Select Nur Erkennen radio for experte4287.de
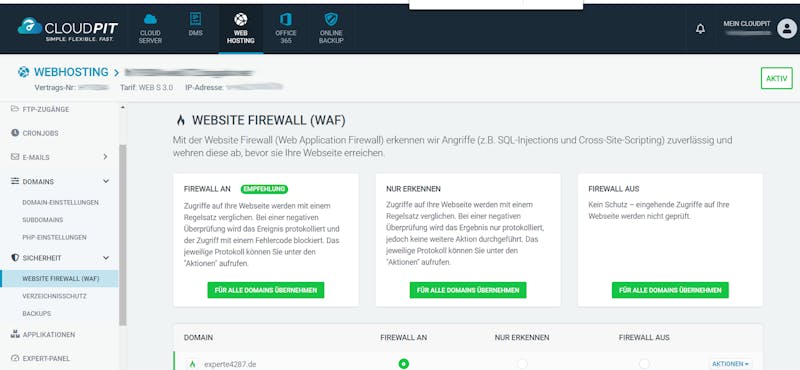Image resolution: width=800 pixels, height=370 pixels. pos(522,364)
